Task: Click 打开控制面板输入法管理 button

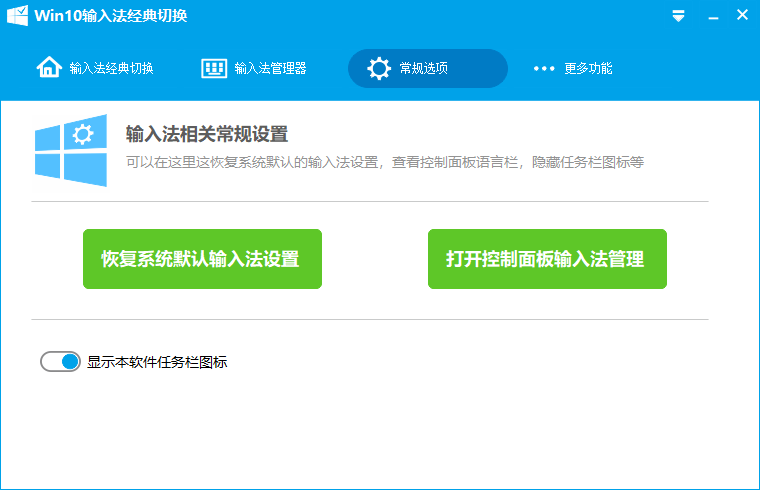Action: [547, 259]
